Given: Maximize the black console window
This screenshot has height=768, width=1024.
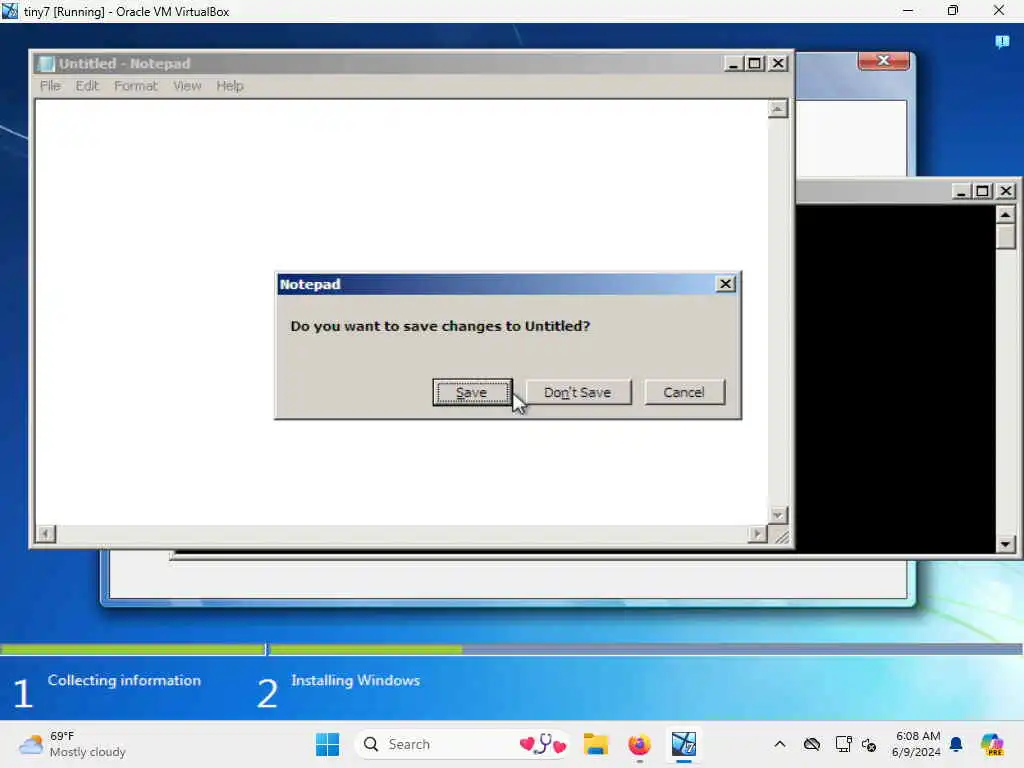Looking at the screenshot, I should (982, 191).
